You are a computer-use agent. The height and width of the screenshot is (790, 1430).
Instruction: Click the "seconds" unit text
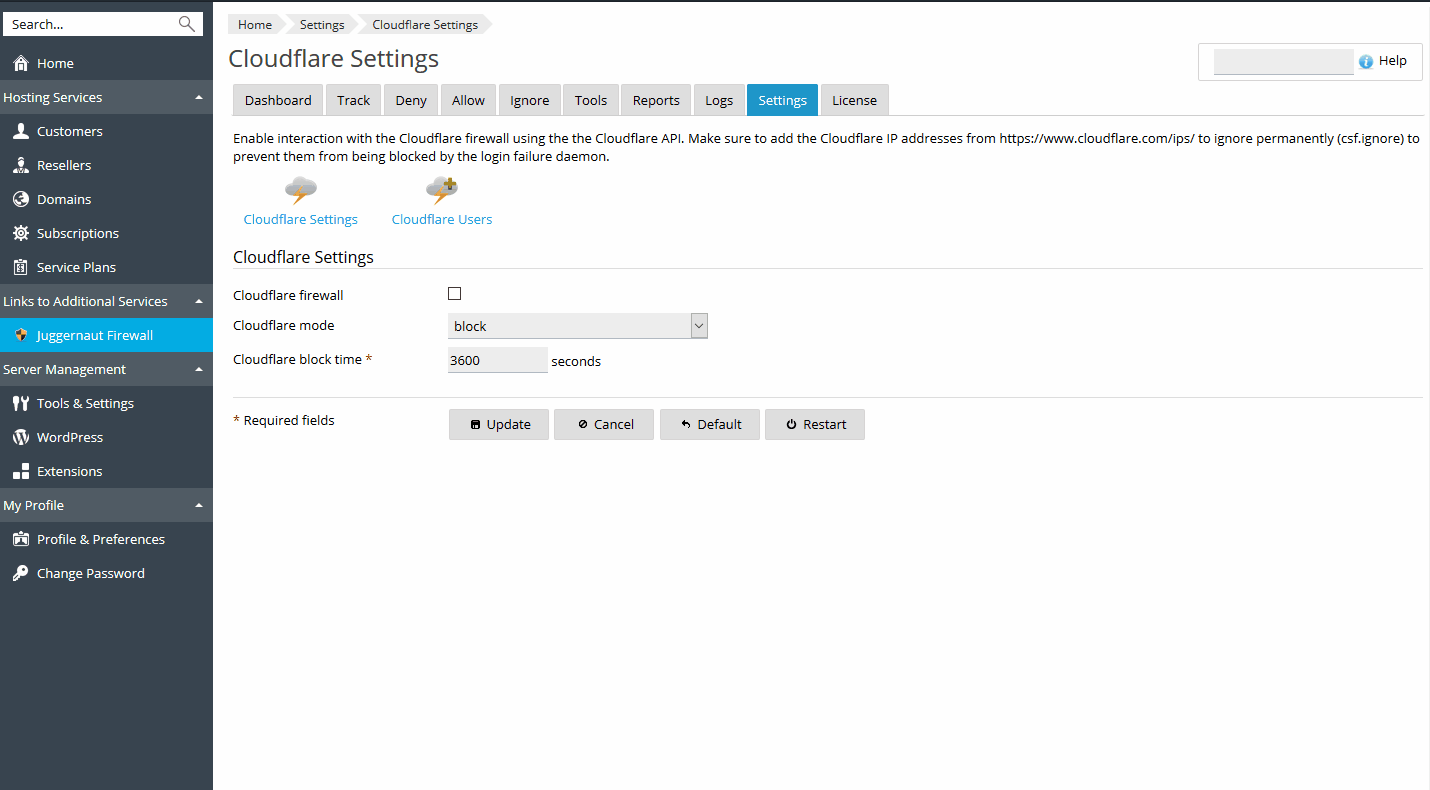[x=576, y=361]
